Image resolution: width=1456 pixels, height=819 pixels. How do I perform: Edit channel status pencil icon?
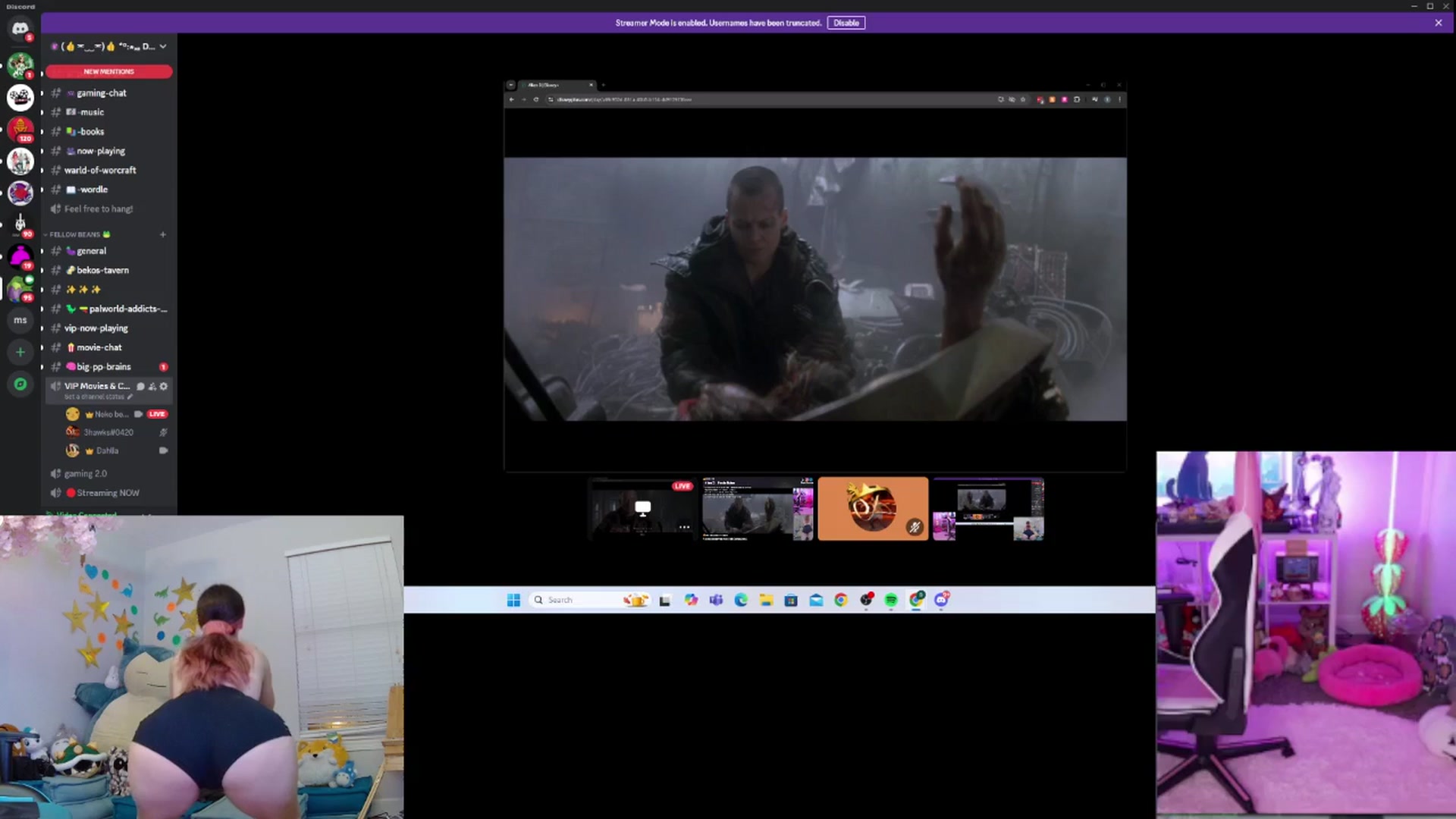130,397
